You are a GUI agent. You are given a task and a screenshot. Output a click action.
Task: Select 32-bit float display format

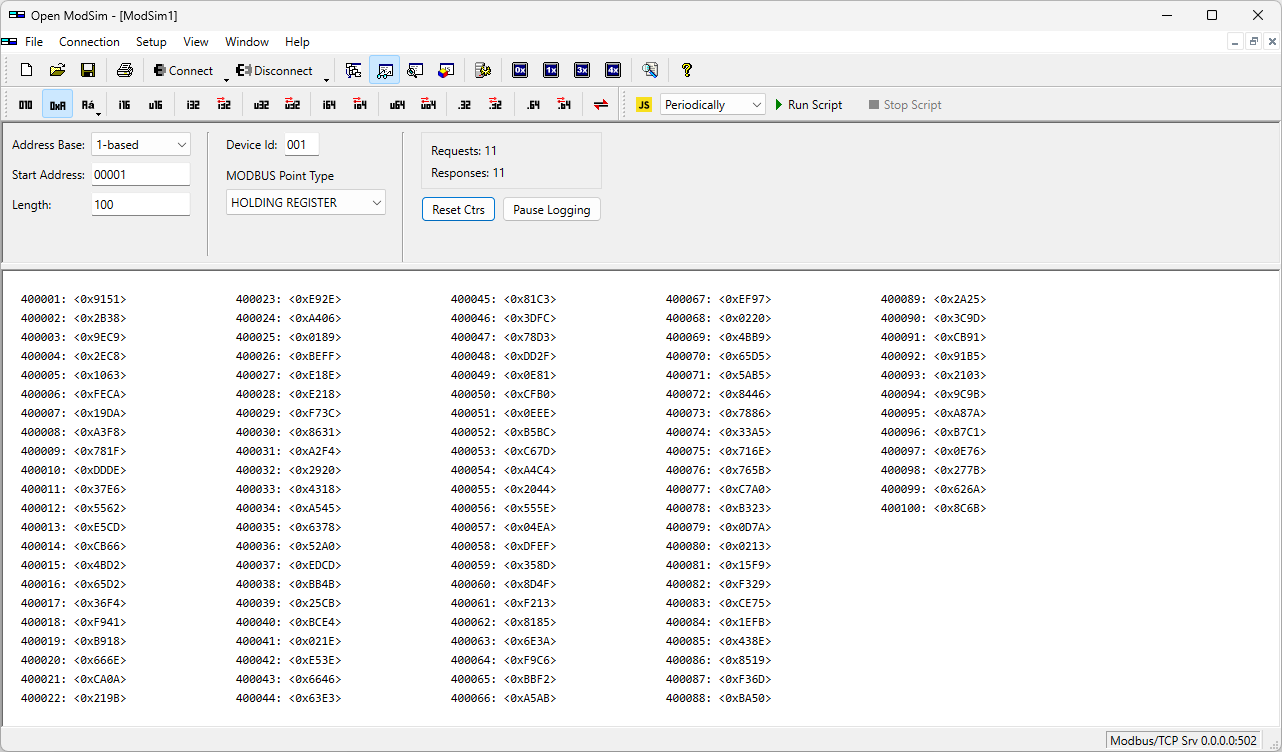[x=465, y=104]
